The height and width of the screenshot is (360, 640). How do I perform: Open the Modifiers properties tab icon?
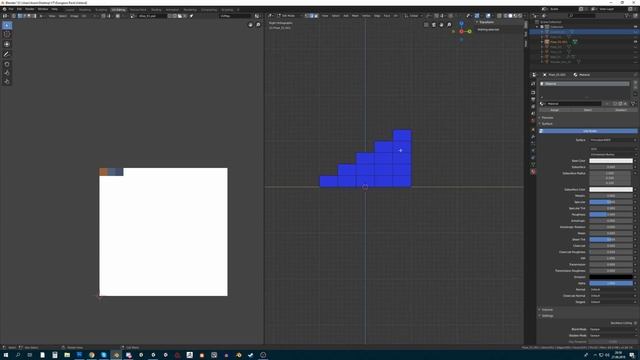533,137
